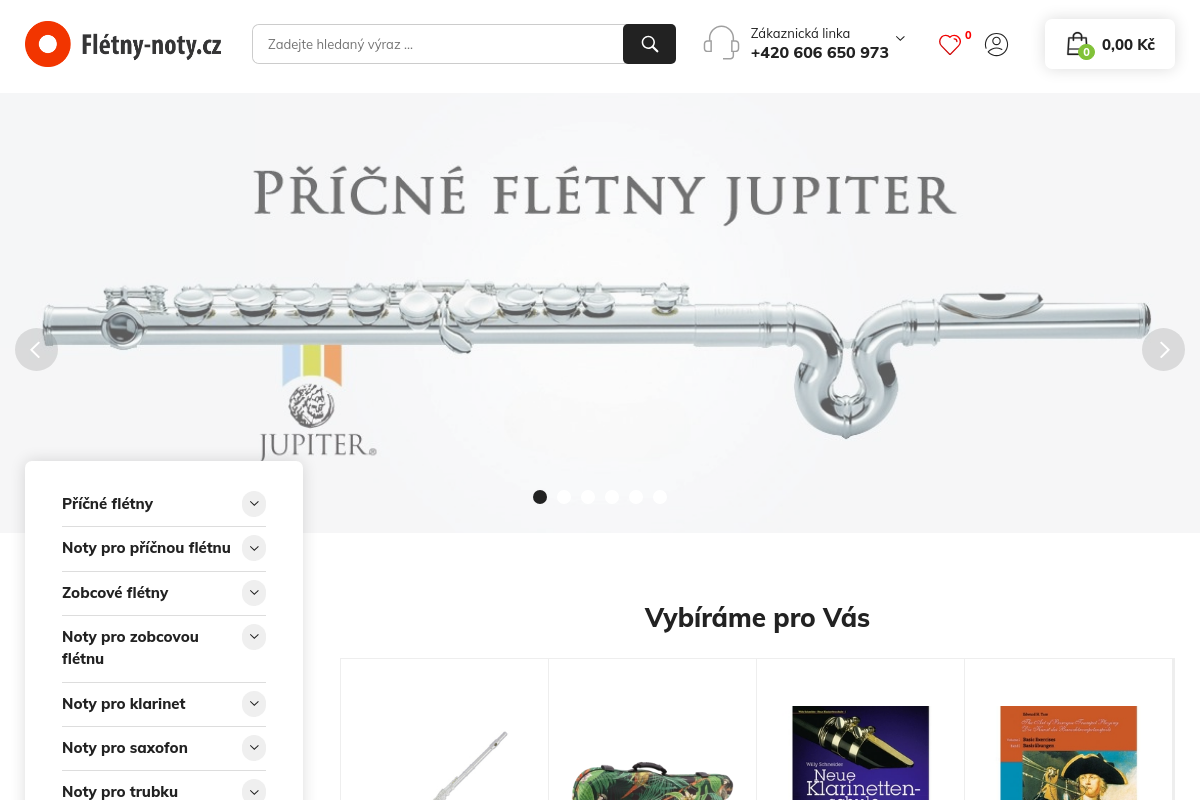Click the search input field

pos(438,44)
